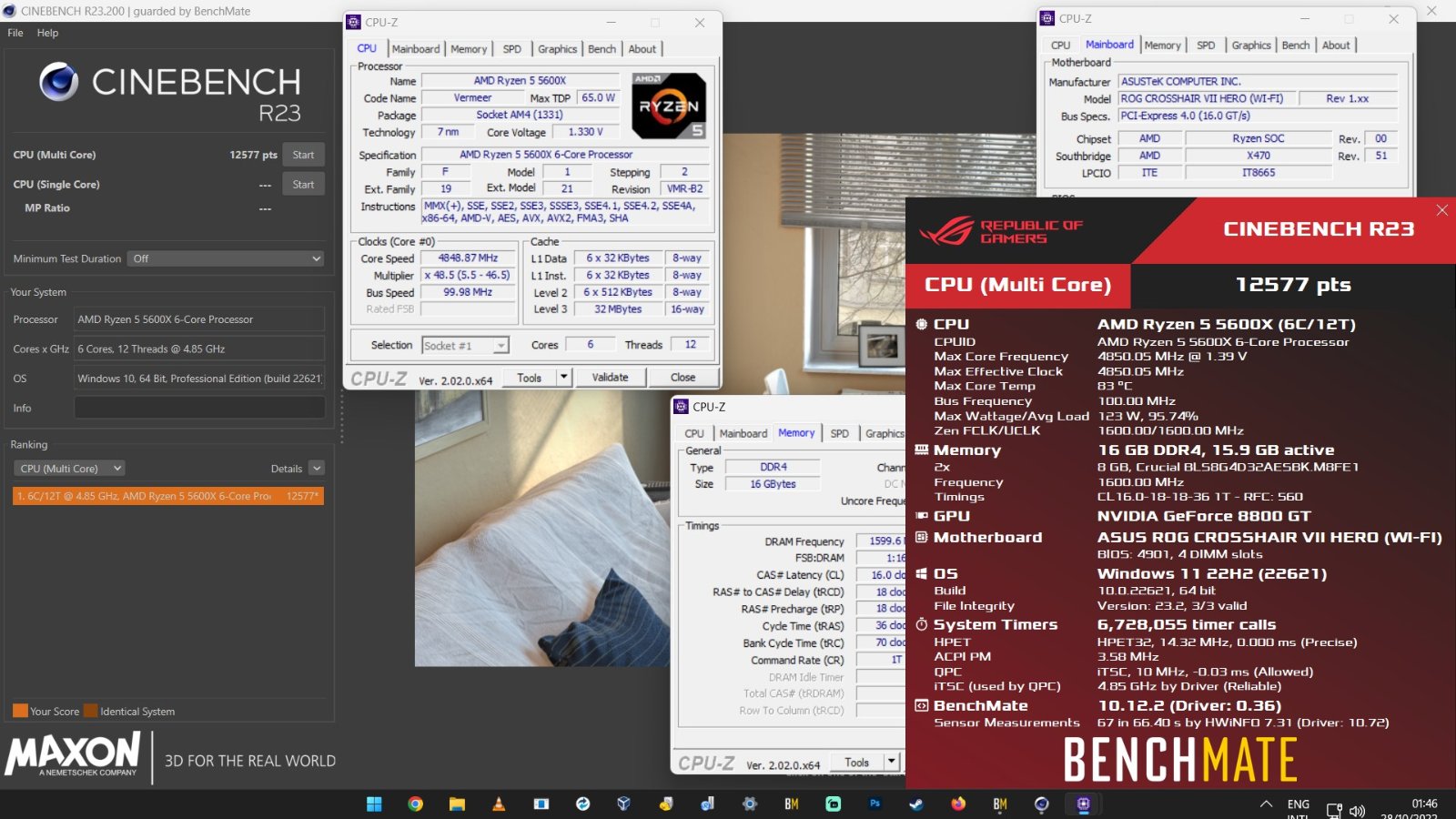
Task: Click the CPU-Z Memory window title icon
Action: (681, 407)
